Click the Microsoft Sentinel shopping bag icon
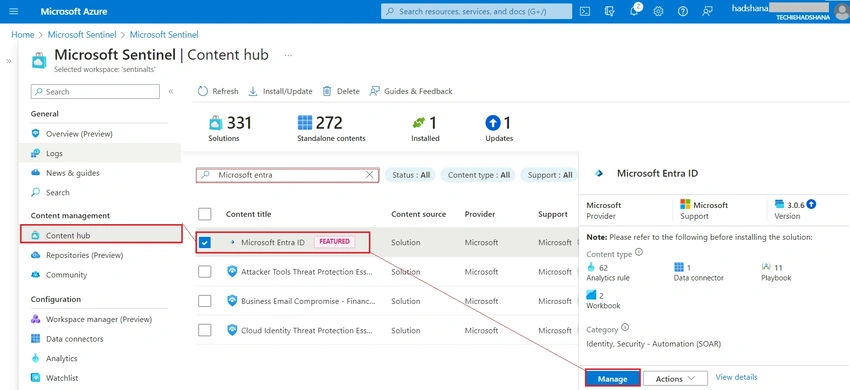 point(39,60)
